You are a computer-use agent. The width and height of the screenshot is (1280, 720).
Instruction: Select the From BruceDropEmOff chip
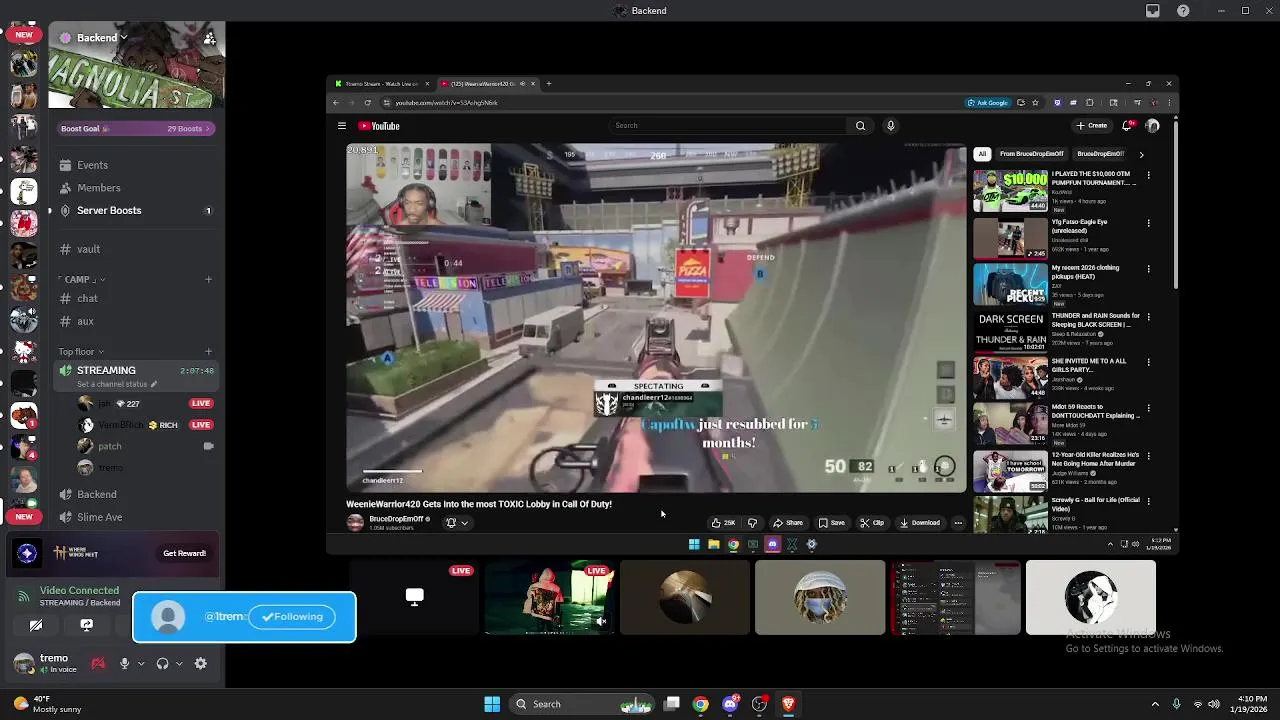(1031, 154)
